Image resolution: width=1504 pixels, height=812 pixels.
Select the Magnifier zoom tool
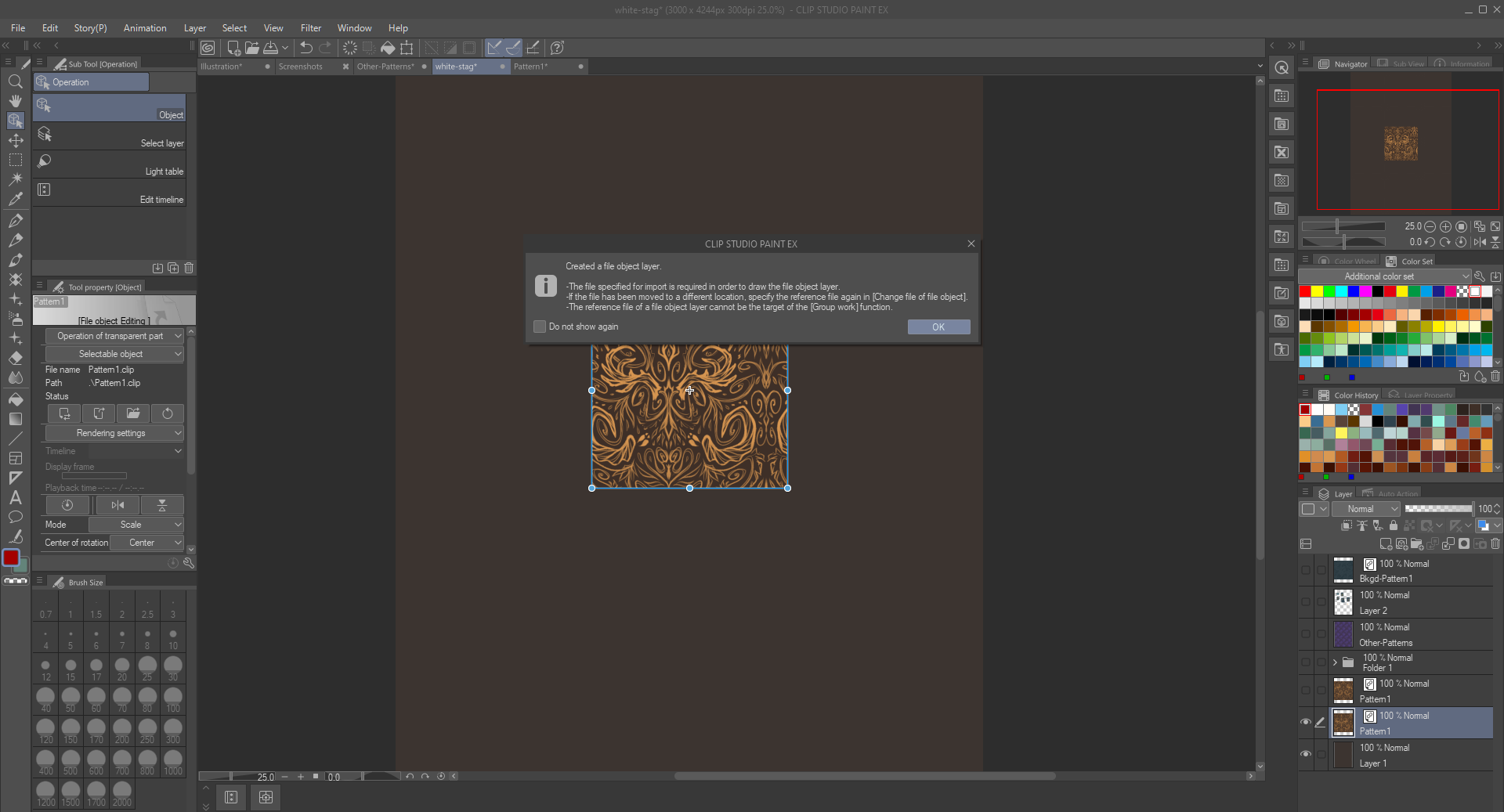click(15, 81)
